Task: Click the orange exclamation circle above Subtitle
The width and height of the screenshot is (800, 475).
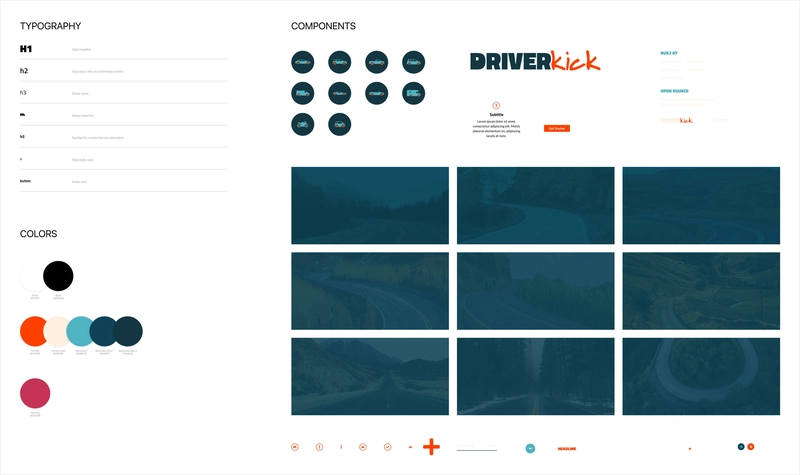Action: tap(496, 106)
